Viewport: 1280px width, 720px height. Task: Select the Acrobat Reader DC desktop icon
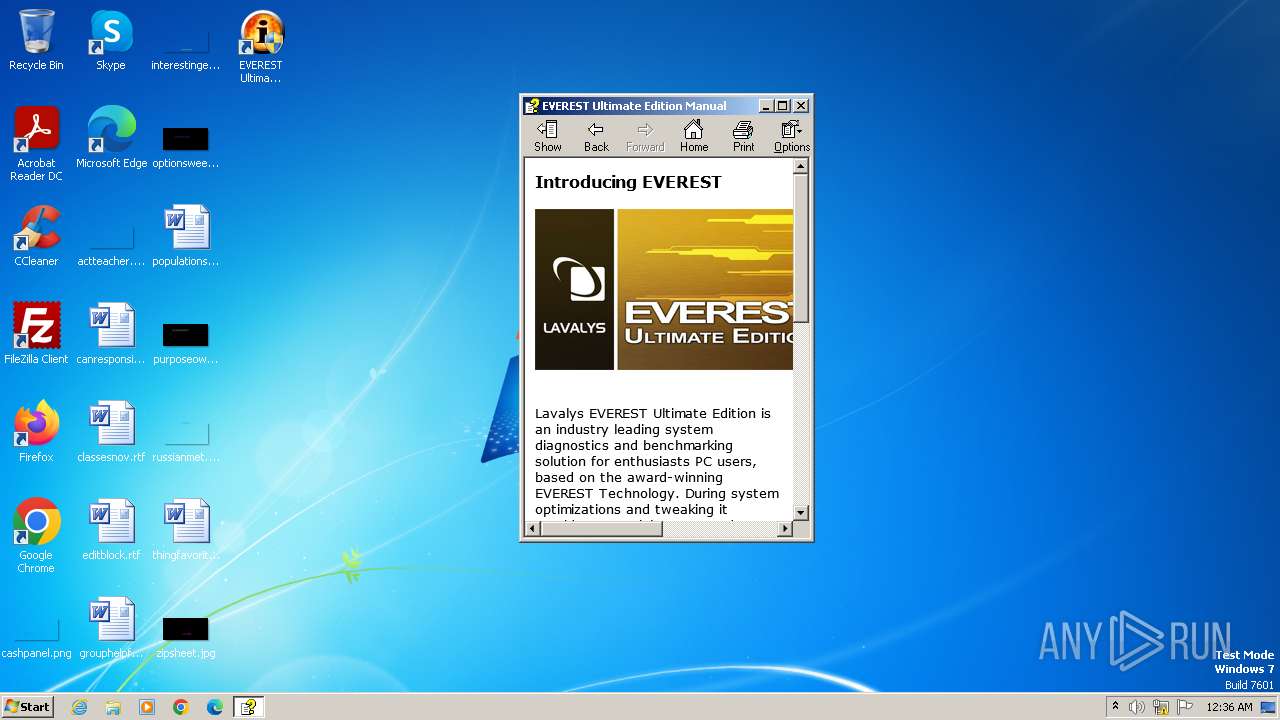point(36,144)
